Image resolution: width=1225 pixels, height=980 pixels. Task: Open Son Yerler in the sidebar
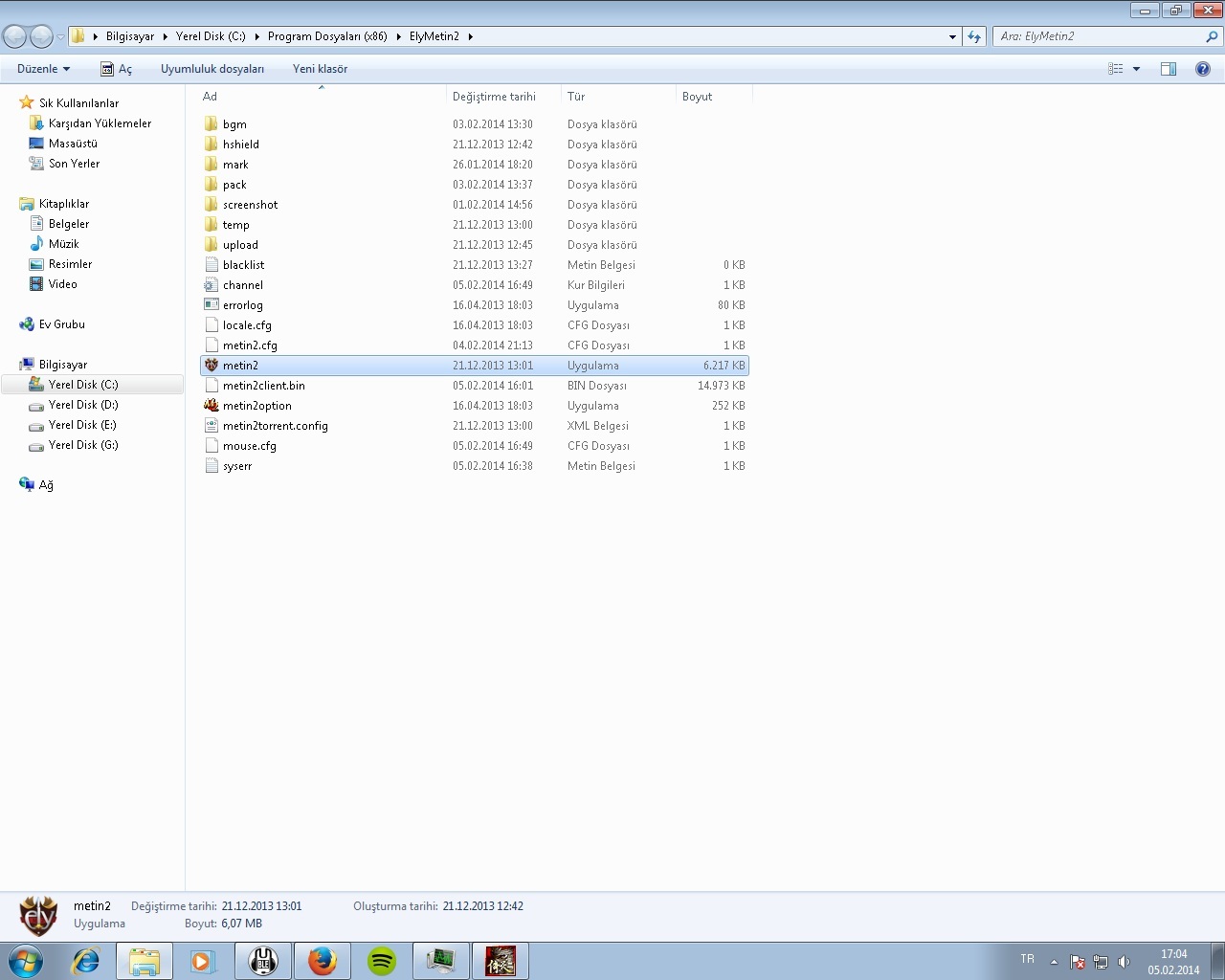point(74,164)
